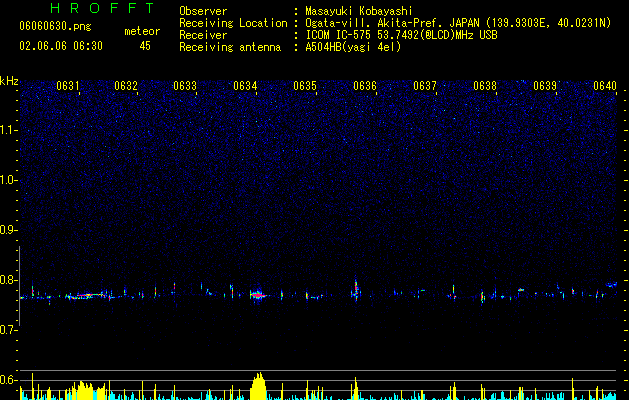
Task: Click the 0.8 kHz axis label
Action: coord(9,280)
